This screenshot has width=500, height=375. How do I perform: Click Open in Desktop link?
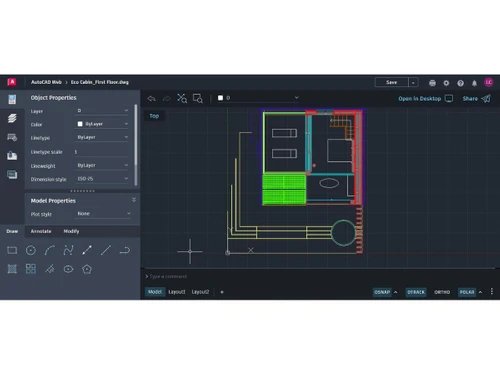pos(425,99)
